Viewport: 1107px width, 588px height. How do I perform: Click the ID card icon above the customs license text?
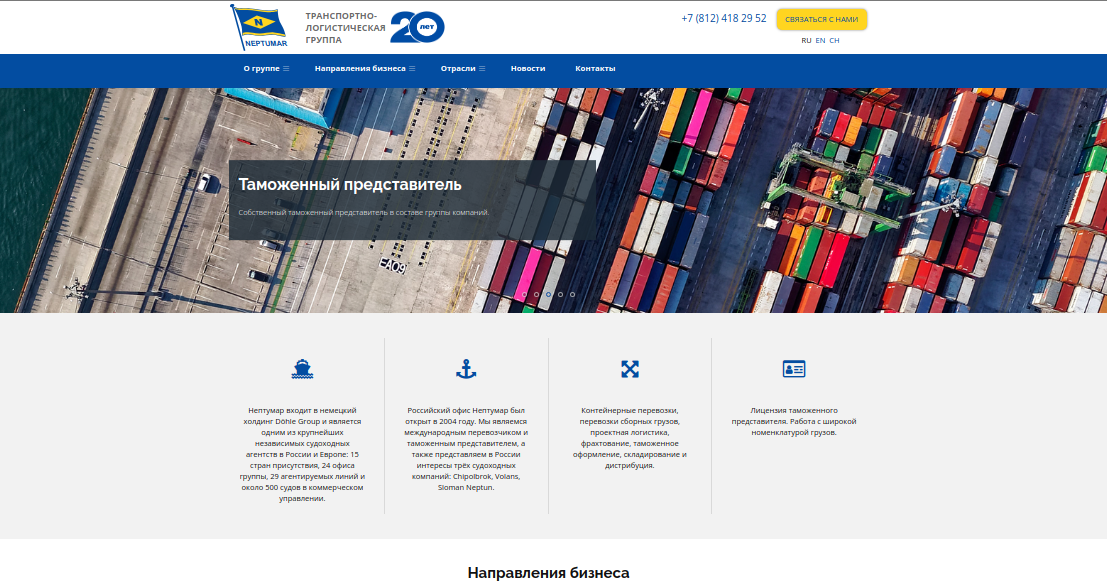(794, 368)
